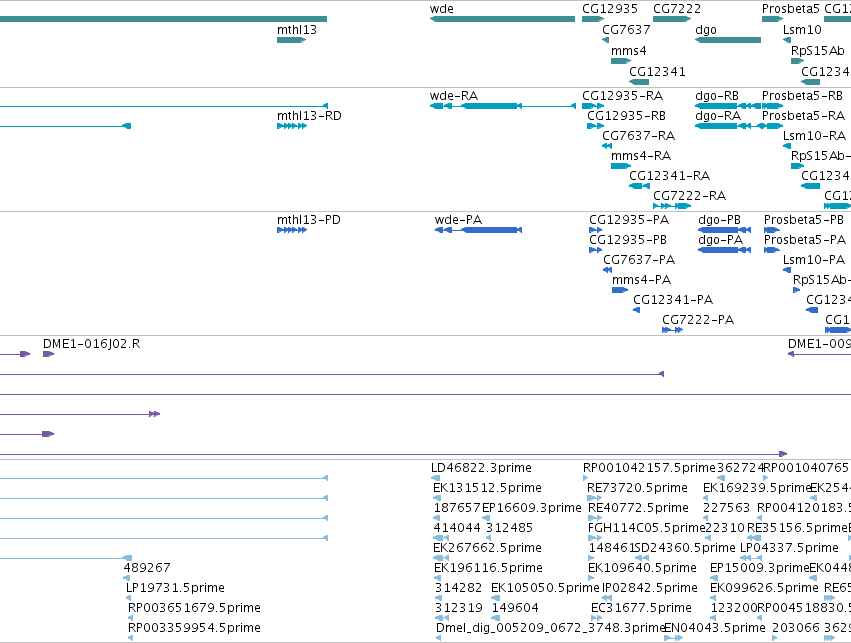This screenshot has height=643, width=851.
Task: Select the RE73720.5prime EST label
Action: coord(637,488)
